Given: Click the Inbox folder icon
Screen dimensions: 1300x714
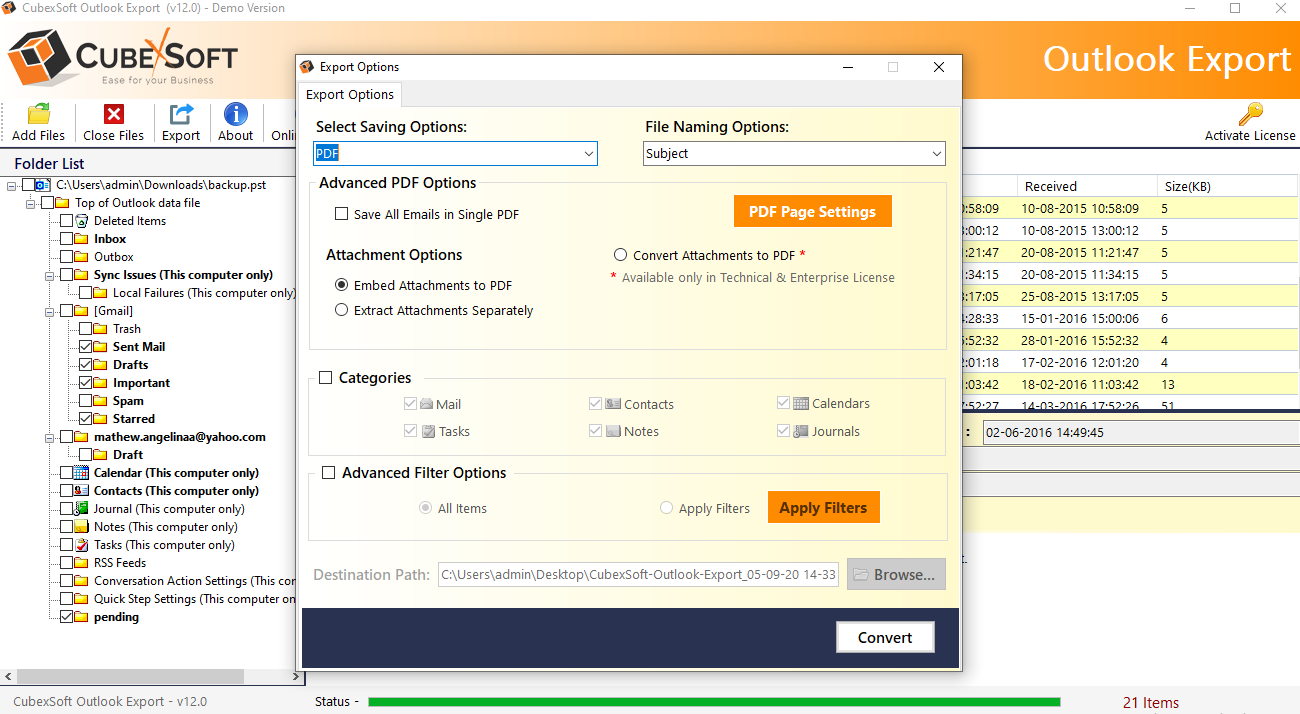Looking at the screenshot, I should pyautogui.click(x=82, y=239).
